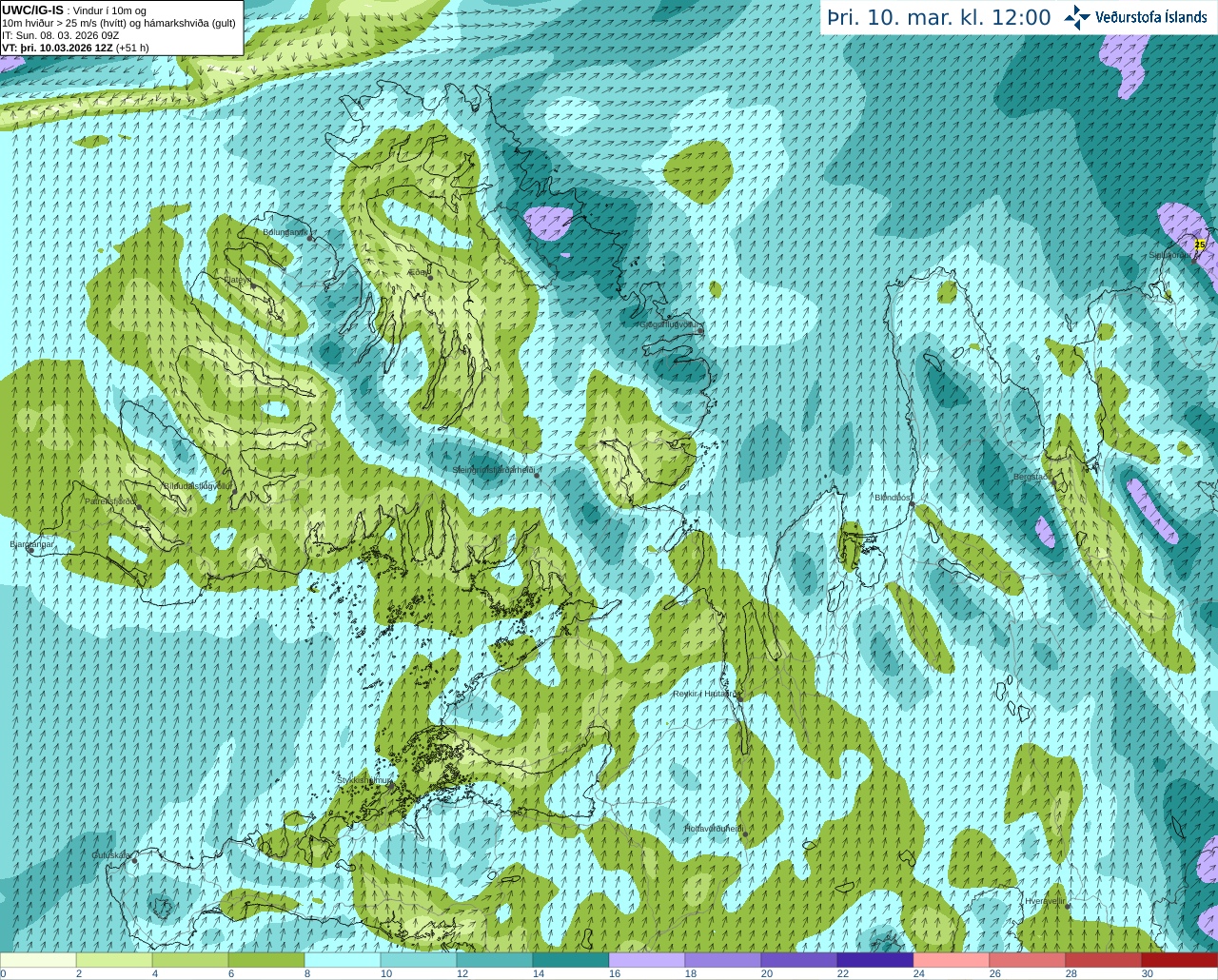
Task: Click the Stykkishólmur station label
Action: pyautogui.click(x=363, y=780)
